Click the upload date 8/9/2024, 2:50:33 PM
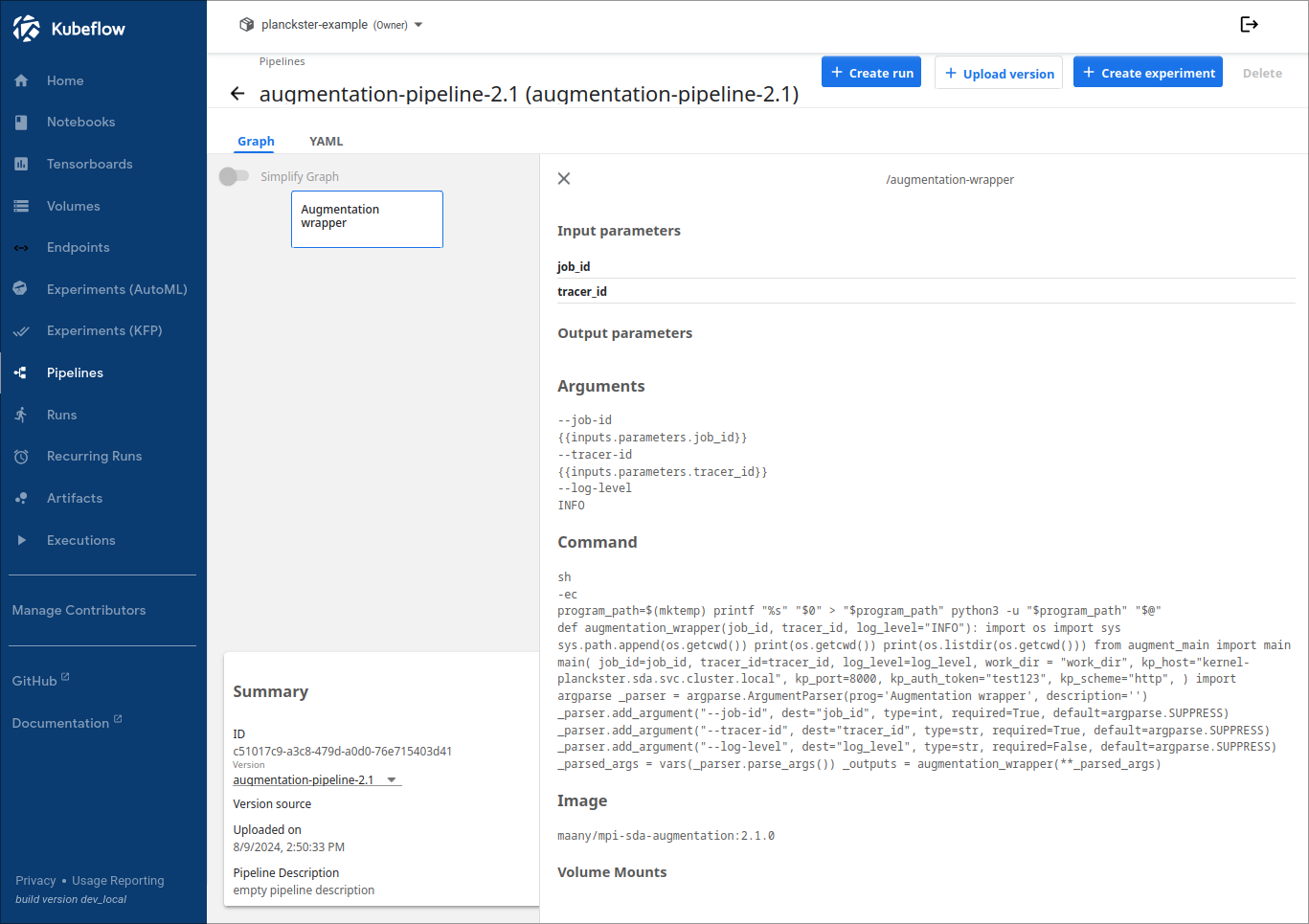Viewport: 1309px width, 924px height. (x=288, y=847)
